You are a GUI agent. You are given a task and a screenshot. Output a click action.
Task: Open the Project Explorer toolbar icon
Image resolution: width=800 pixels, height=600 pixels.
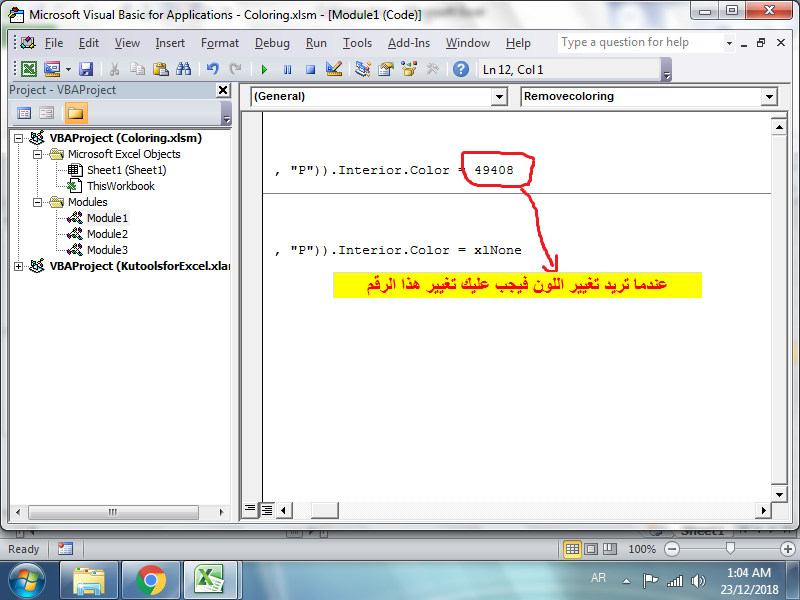(363, 69)
